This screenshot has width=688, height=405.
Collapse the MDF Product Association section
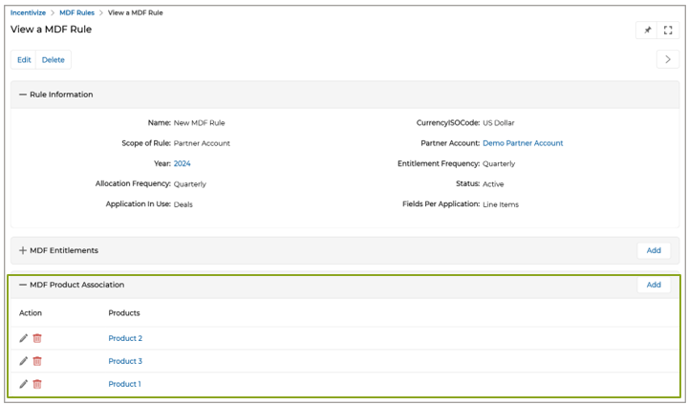click(x=23, y=285)
